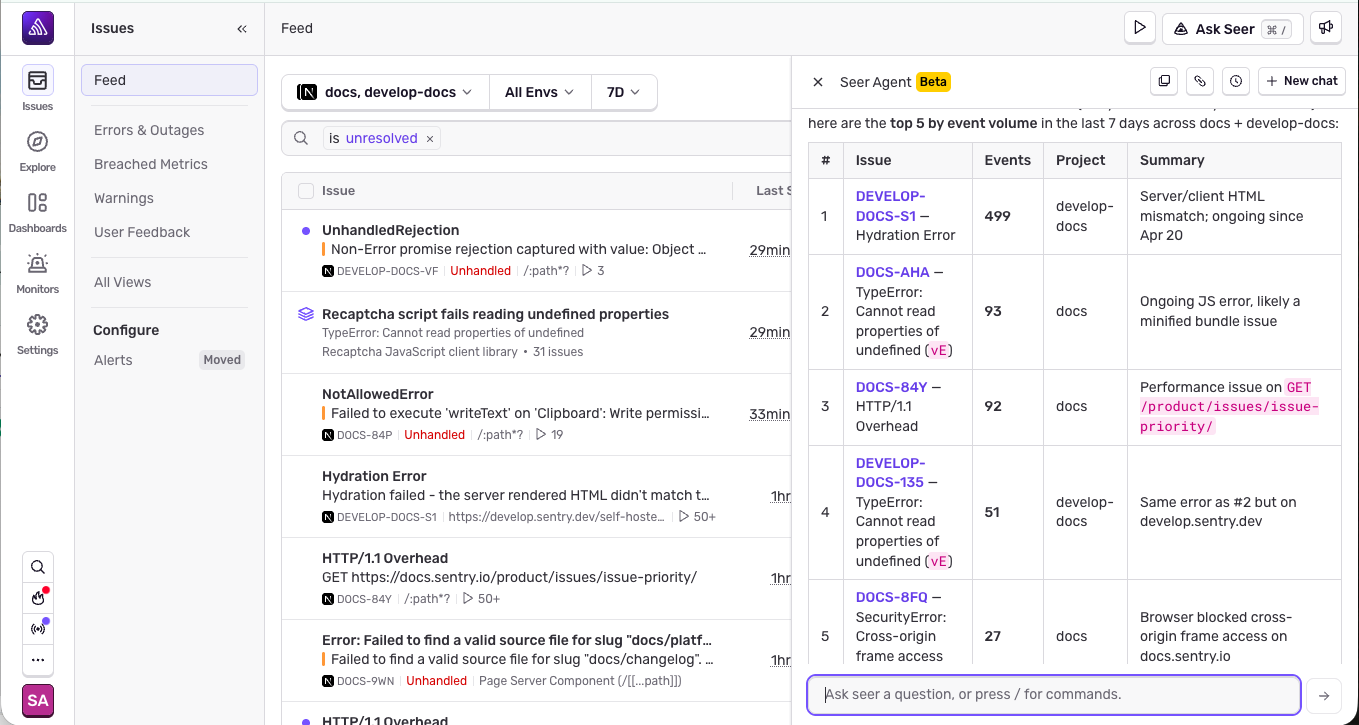This screenshot has width=1359, height=725.
Task: Open the three-dot more menu in sidebar
Action: (38, 660)
